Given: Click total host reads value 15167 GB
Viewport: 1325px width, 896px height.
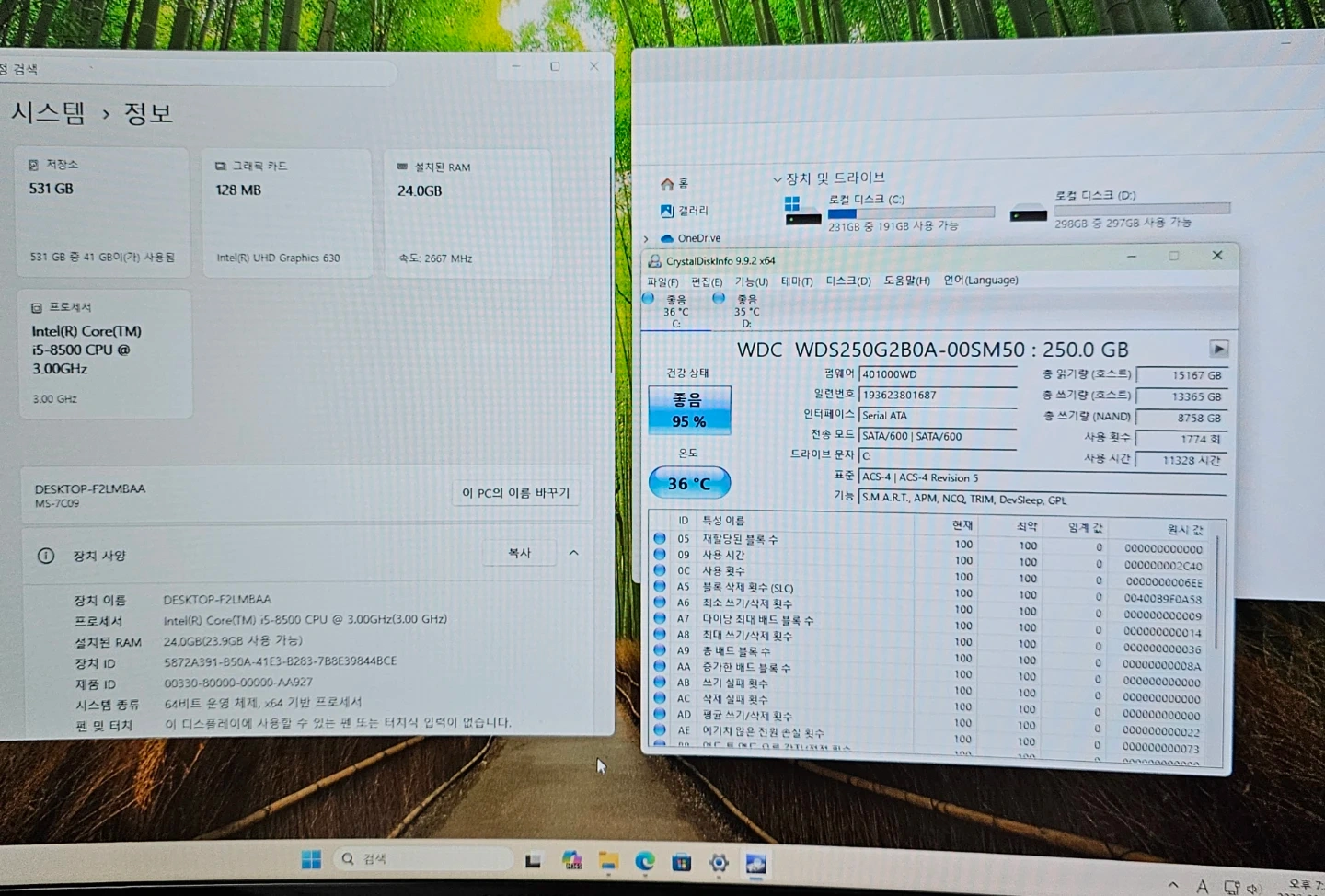Looking at the screenshot, I should coord(1181,375).
